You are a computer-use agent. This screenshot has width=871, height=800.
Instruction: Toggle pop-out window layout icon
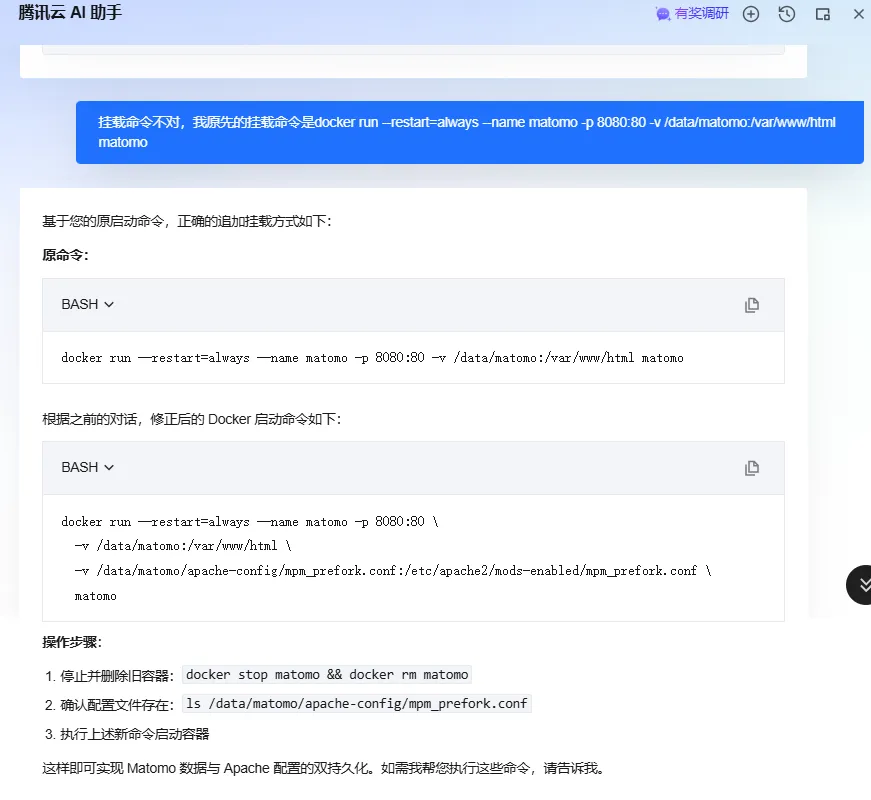pos(823,14)
